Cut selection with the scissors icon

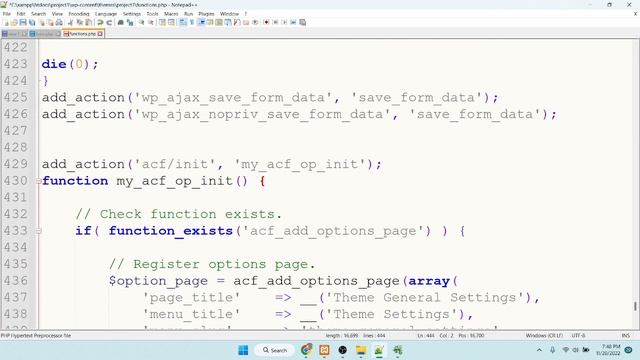70,22
